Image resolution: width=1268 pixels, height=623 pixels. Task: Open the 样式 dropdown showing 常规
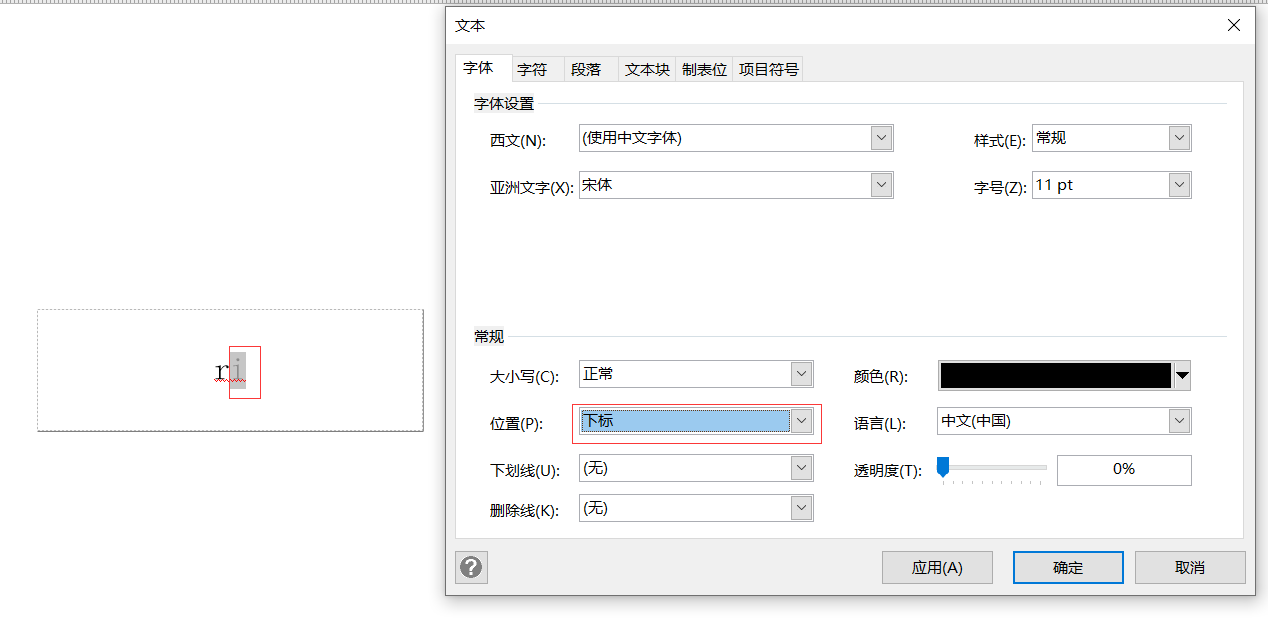tap(1179, 137)
